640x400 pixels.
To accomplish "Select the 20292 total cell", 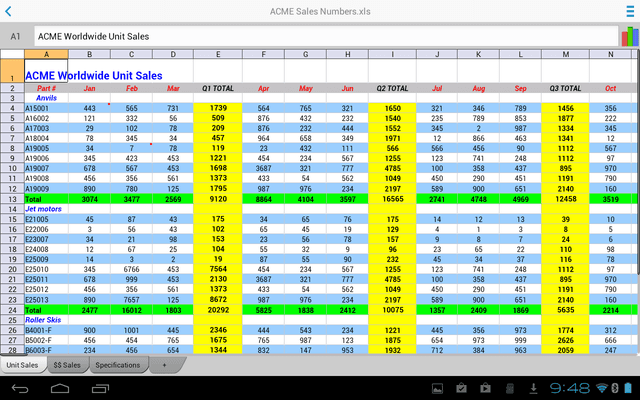I will click(x=218, y=310).
